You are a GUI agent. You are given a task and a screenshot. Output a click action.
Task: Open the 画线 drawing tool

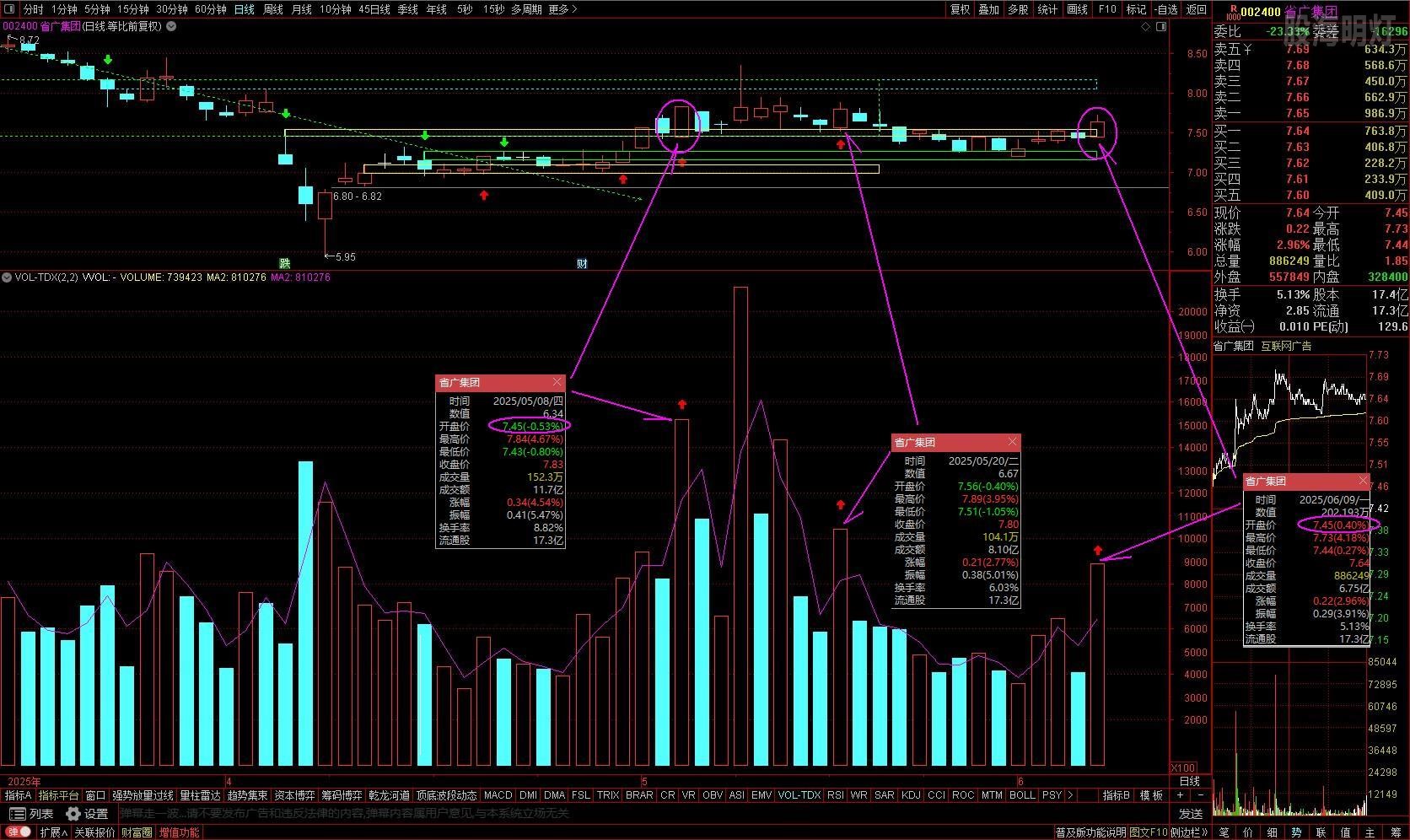(1077, 9)
